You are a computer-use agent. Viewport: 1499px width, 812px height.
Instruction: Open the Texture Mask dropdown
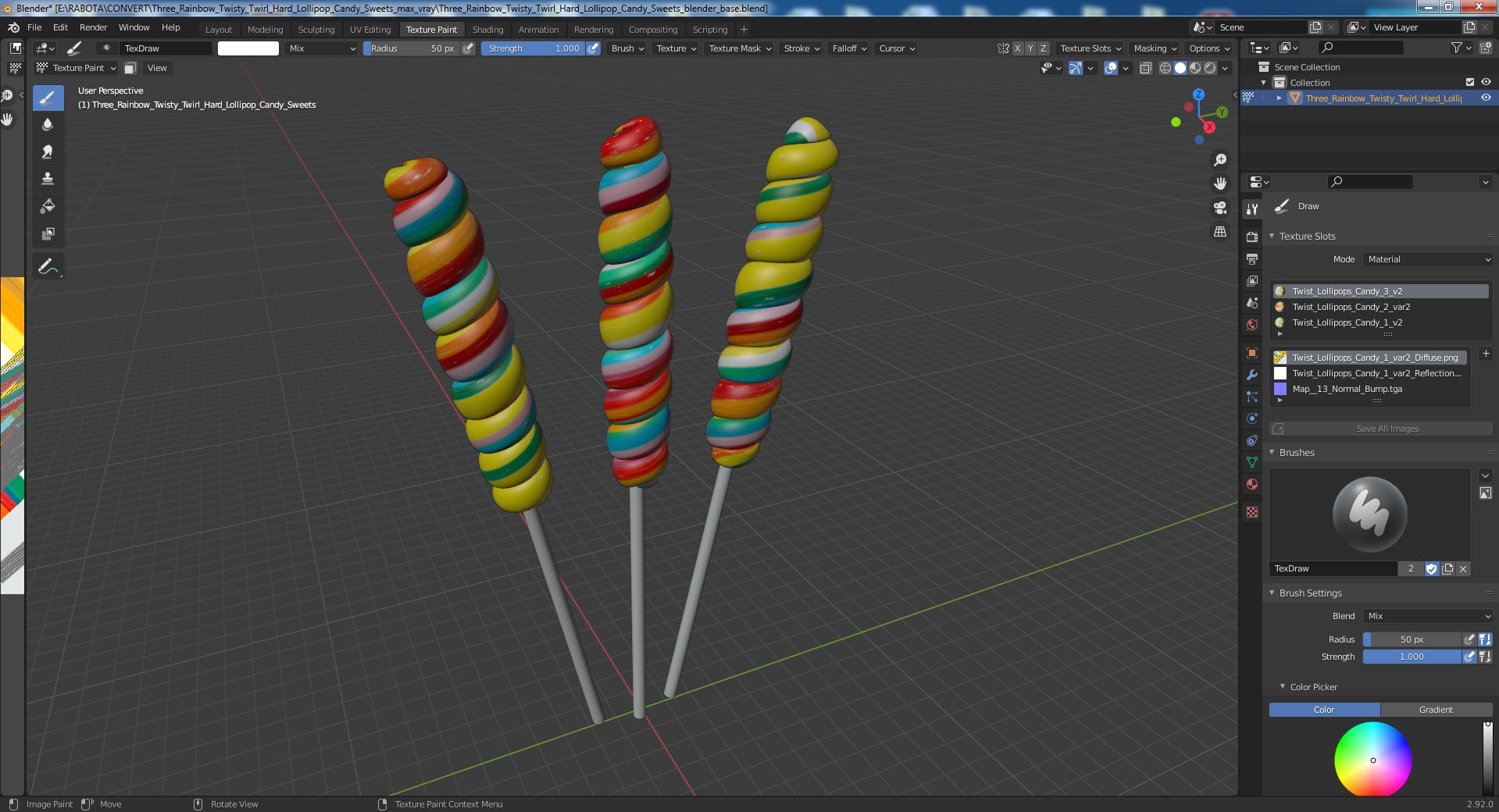(x=740, y=48)
